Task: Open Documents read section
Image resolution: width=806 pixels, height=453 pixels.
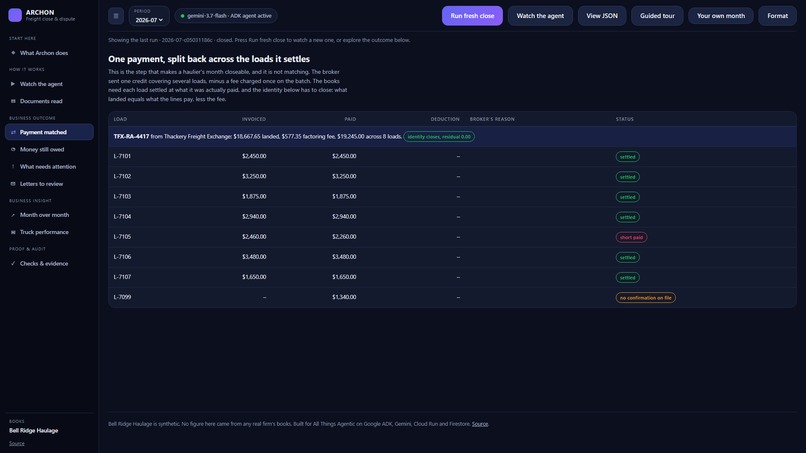Action: (x=49, y=101)
